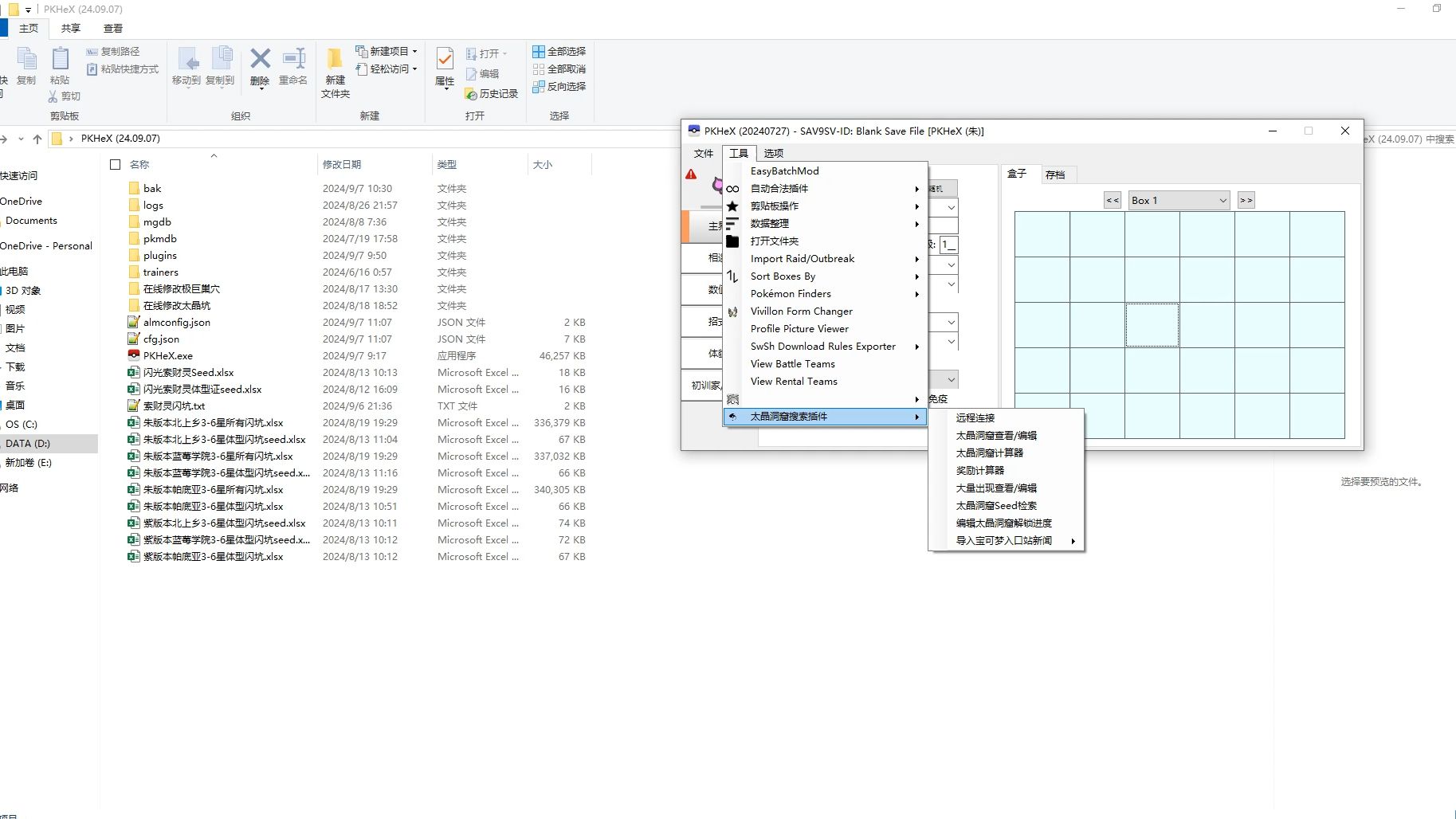Open the Box 1 dropdown

click(1222, 201)
